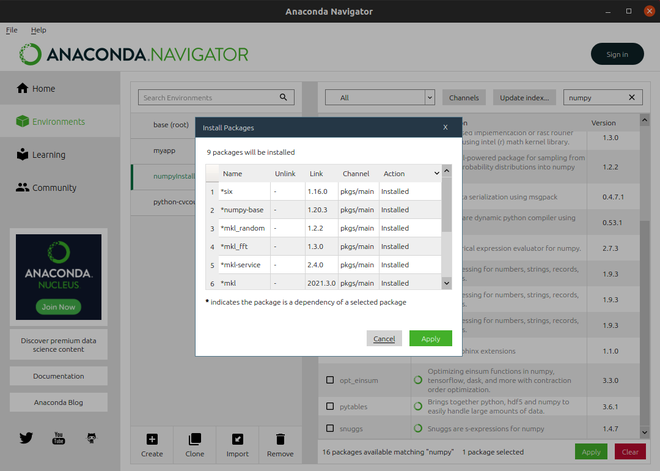Image resolution: width=660 pixels, height=471 pixels.
Task: Click the Search Environments input field
Action: [x=216, y=97]
